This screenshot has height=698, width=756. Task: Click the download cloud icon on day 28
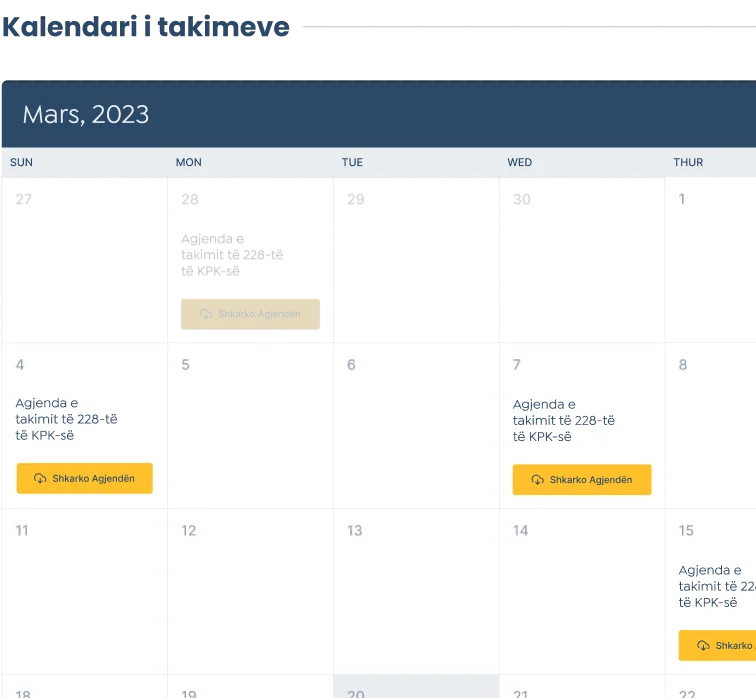tap(206, 314)
